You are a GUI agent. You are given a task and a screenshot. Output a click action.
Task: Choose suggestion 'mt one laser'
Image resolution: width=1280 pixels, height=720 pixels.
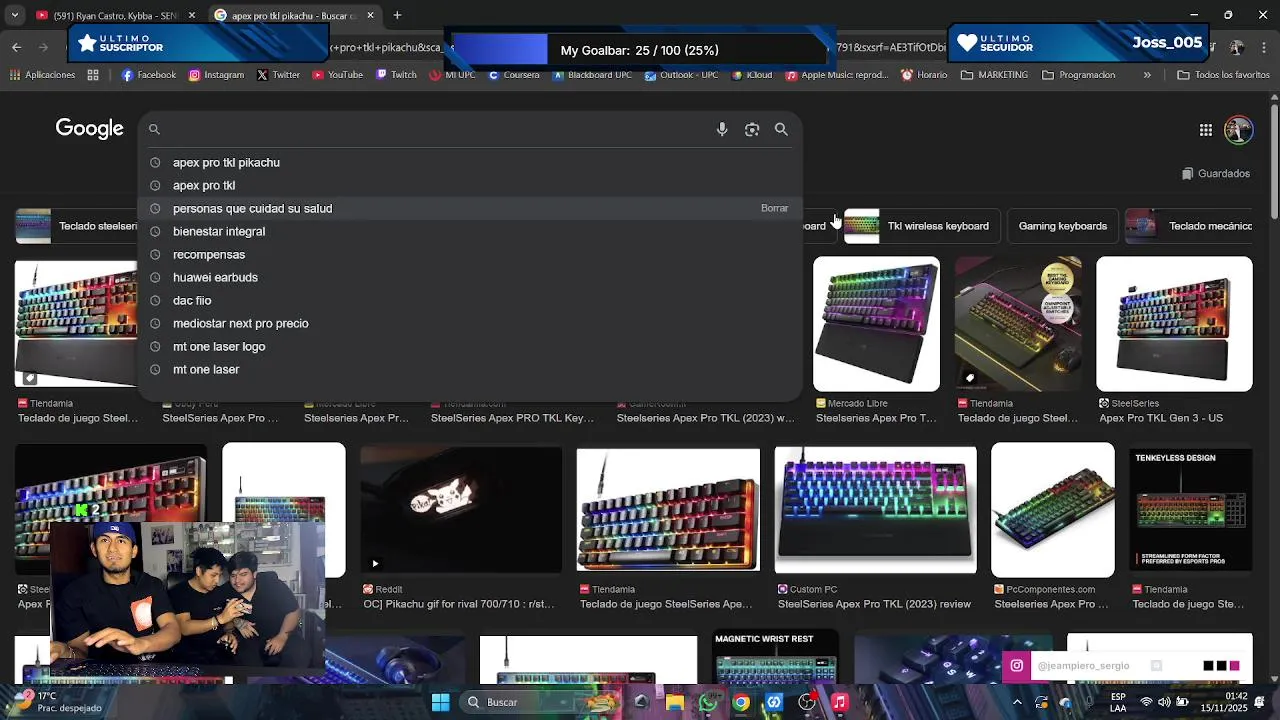coord(470,369)
